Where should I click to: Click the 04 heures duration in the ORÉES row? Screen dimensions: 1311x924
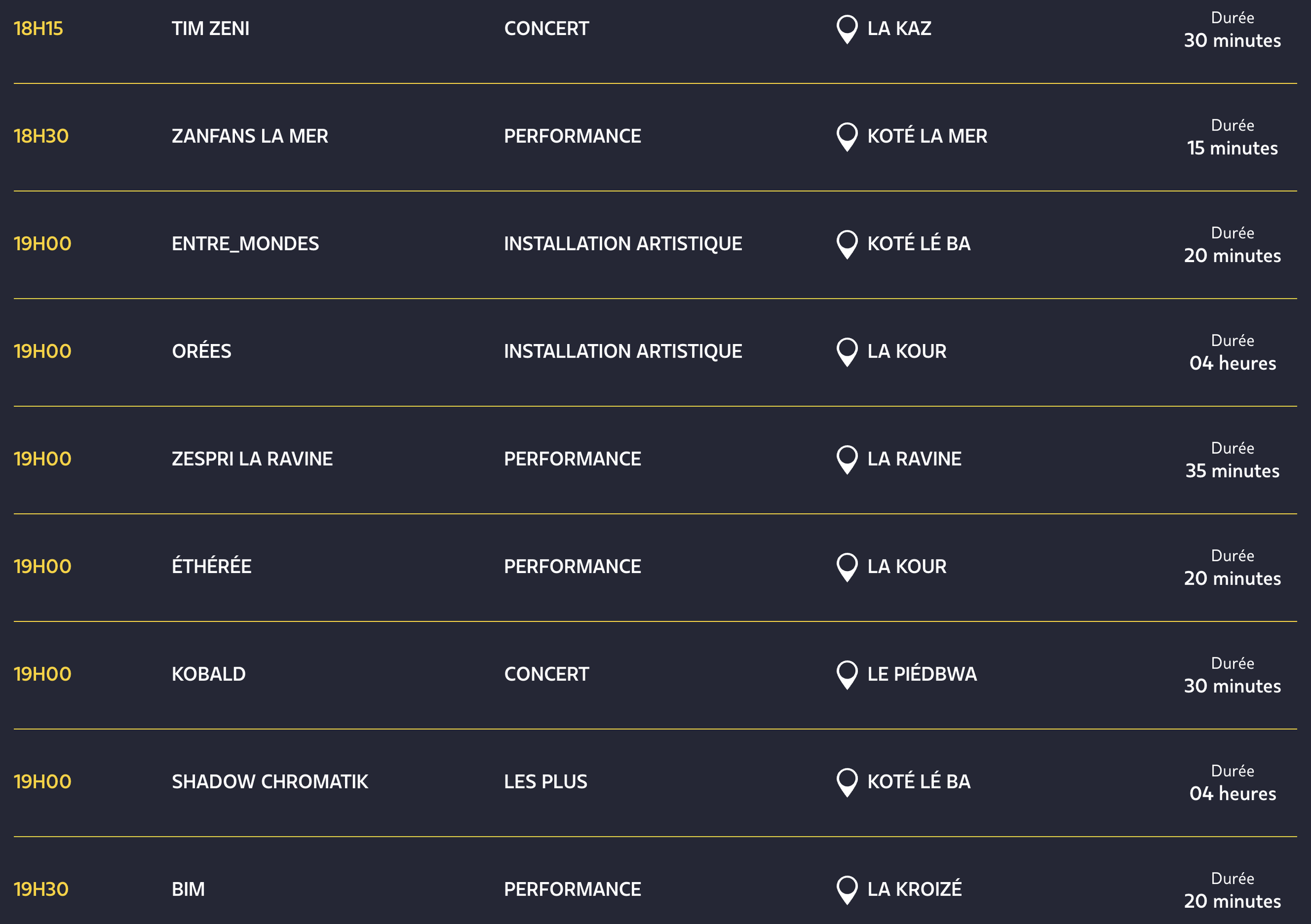point(1232,363)
